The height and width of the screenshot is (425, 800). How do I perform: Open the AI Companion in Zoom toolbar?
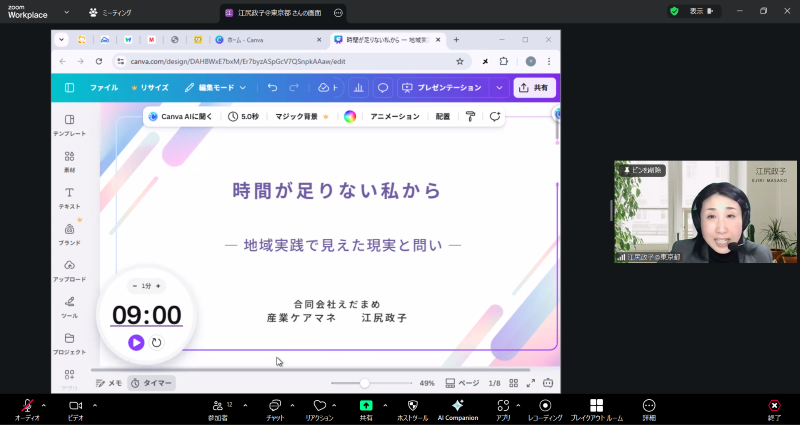pos(457,408)
